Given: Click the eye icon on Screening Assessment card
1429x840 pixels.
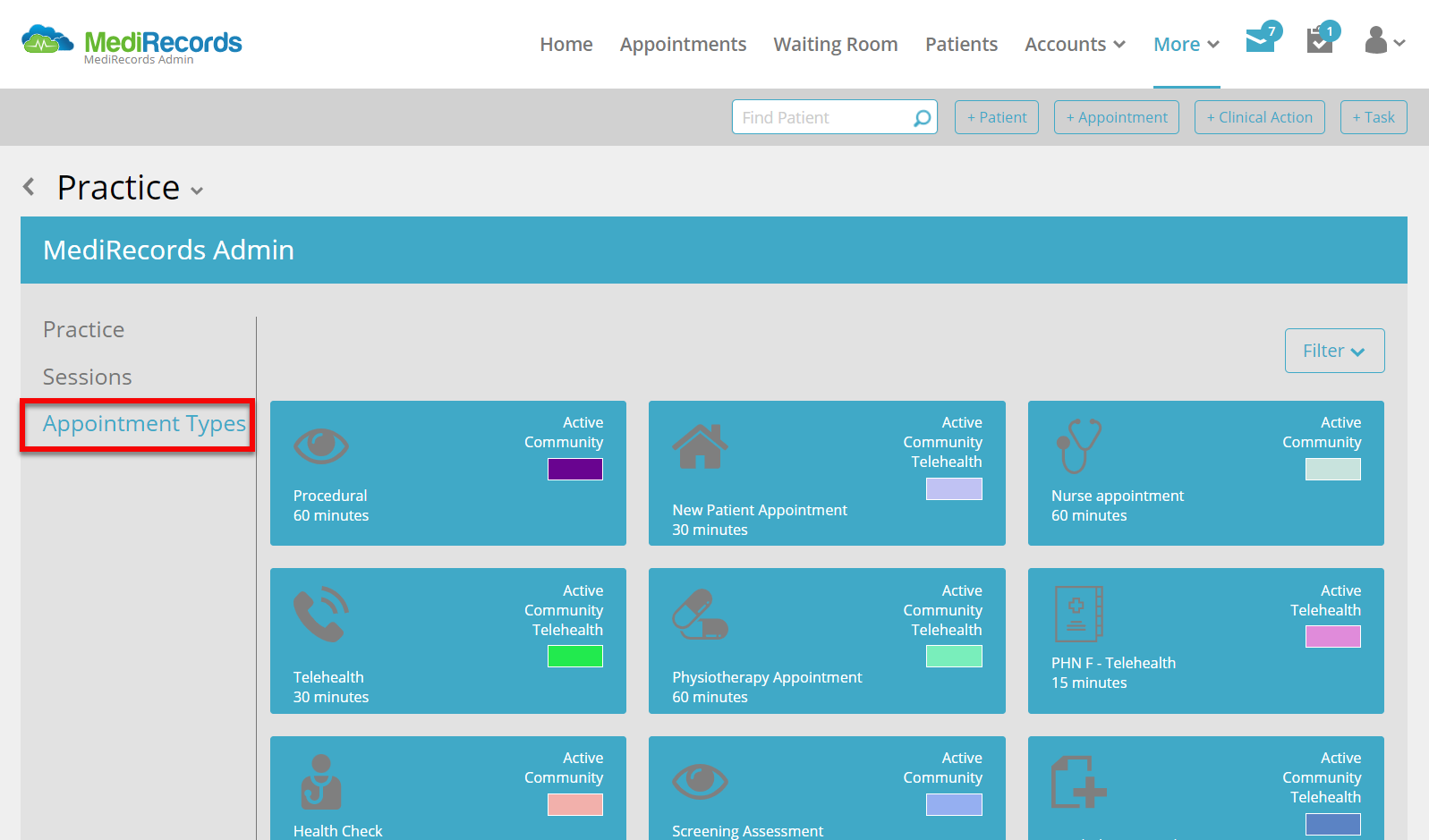Looking at the screenshot, I should [x=700, y=781].
